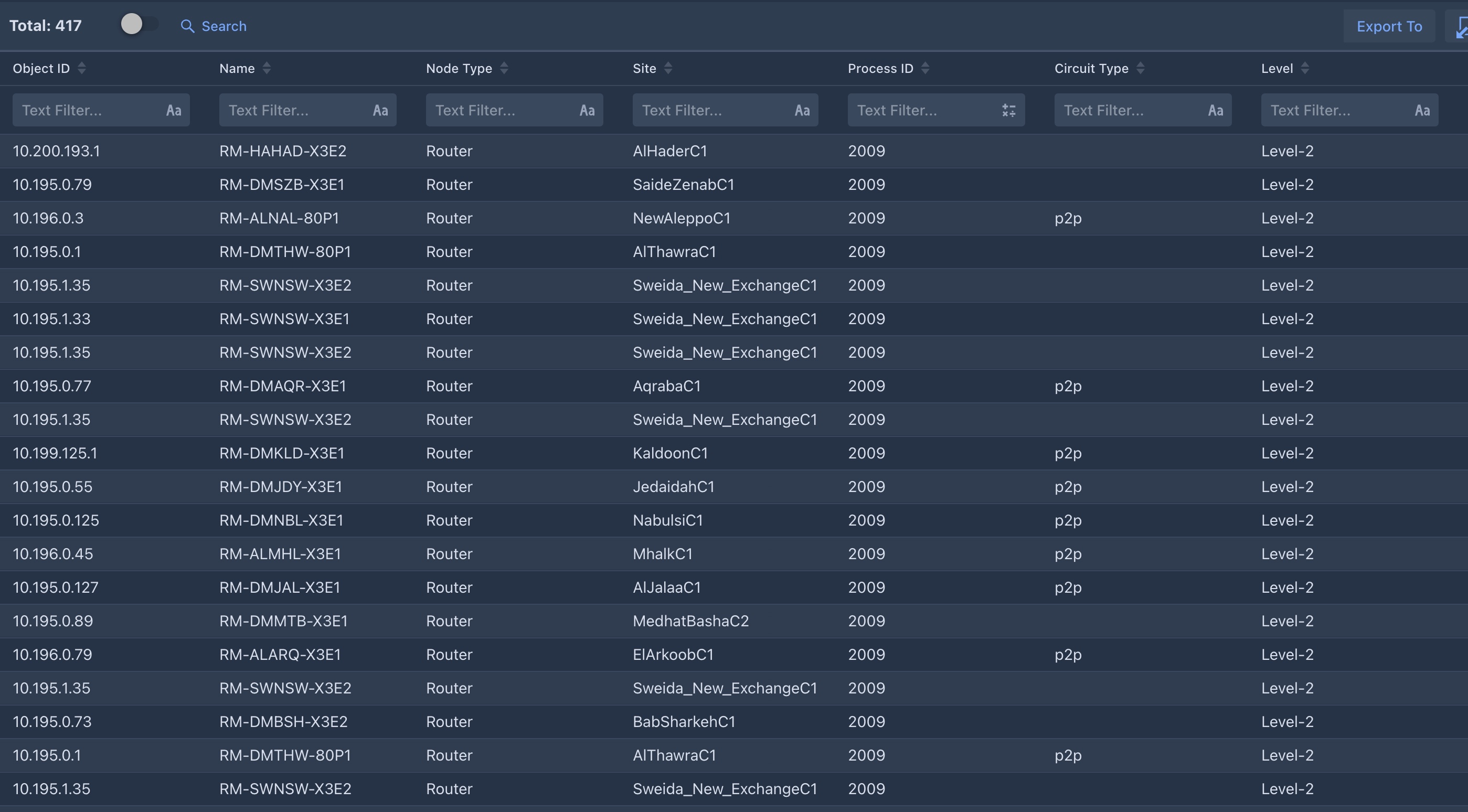Toggle case-sensitivity Aa in Object ID filter
The width and height of the screenshot is (1468, 812).
pos(174,111)
